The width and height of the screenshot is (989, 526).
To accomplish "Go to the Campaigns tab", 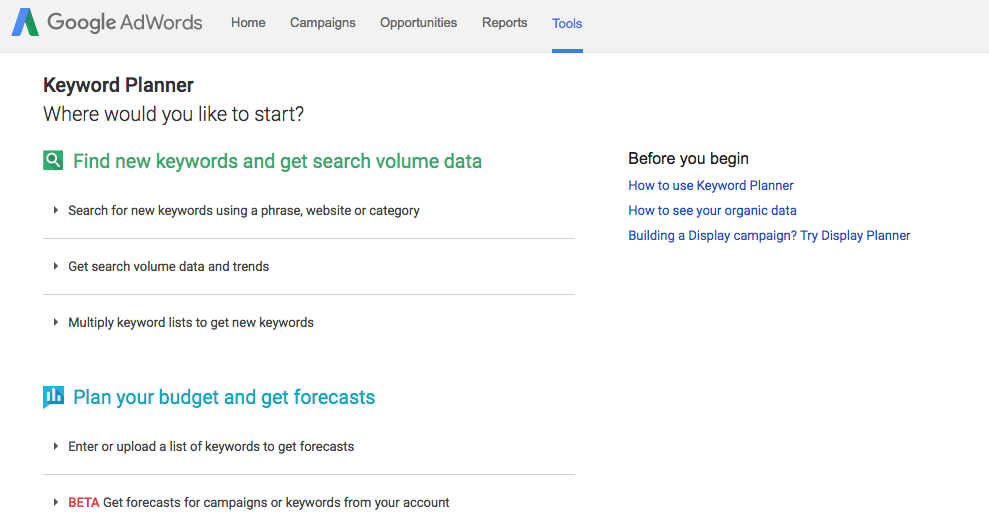I will [322, 23].
